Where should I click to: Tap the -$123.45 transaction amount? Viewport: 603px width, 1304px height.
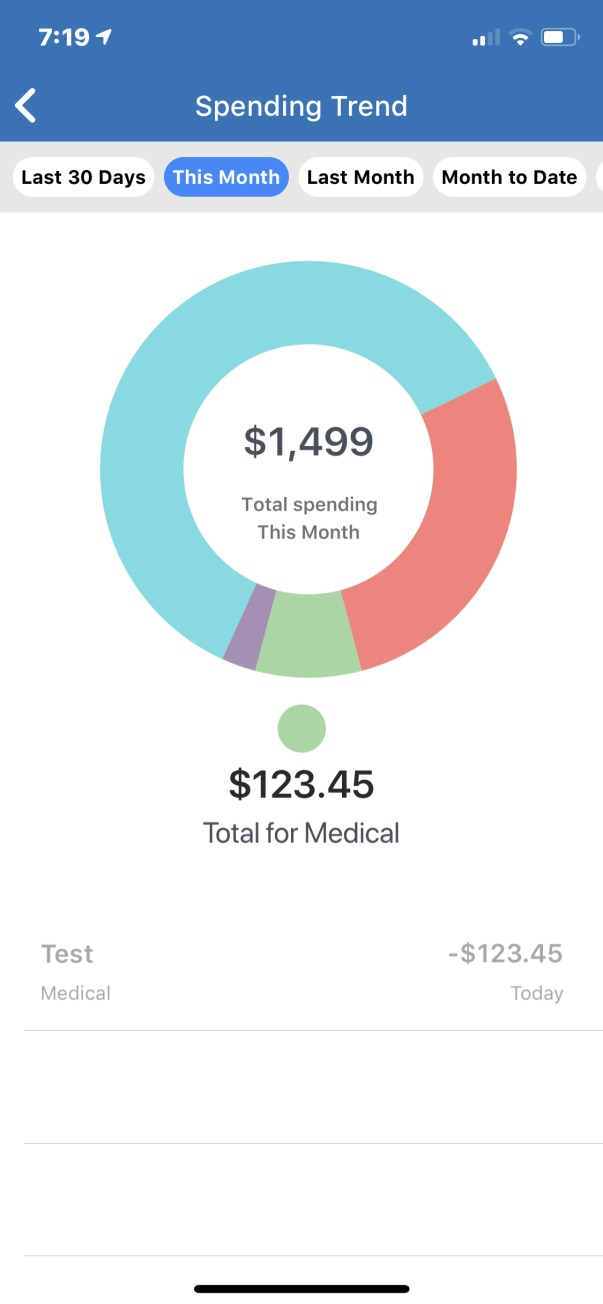tap(505, 954)
